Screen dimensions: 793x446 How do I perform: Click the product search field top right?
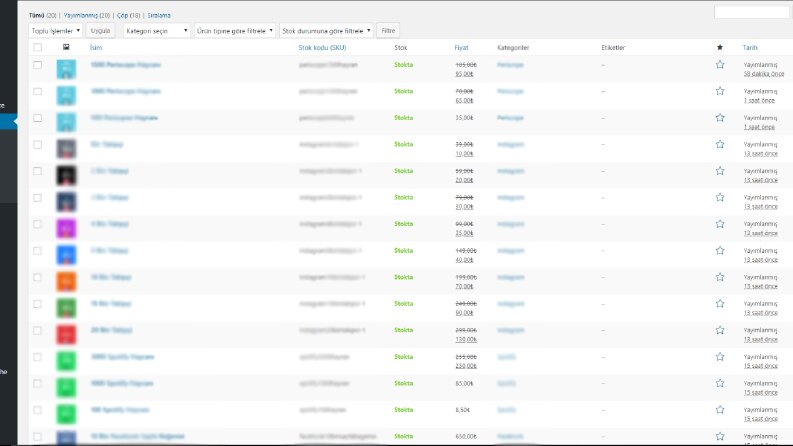752,12
